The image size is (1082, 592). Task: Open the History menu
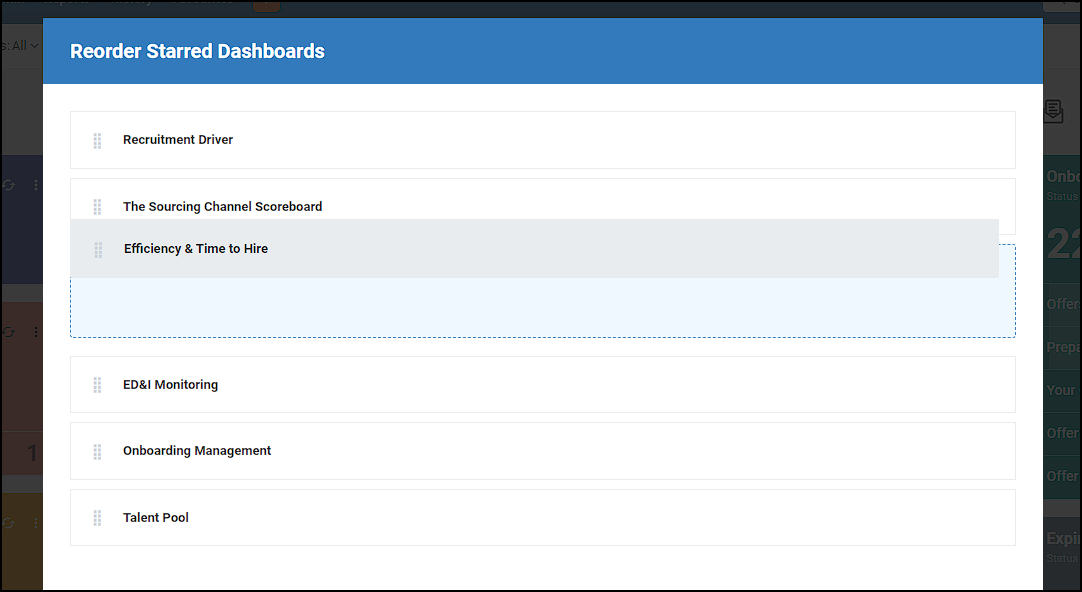coord(133,2)
